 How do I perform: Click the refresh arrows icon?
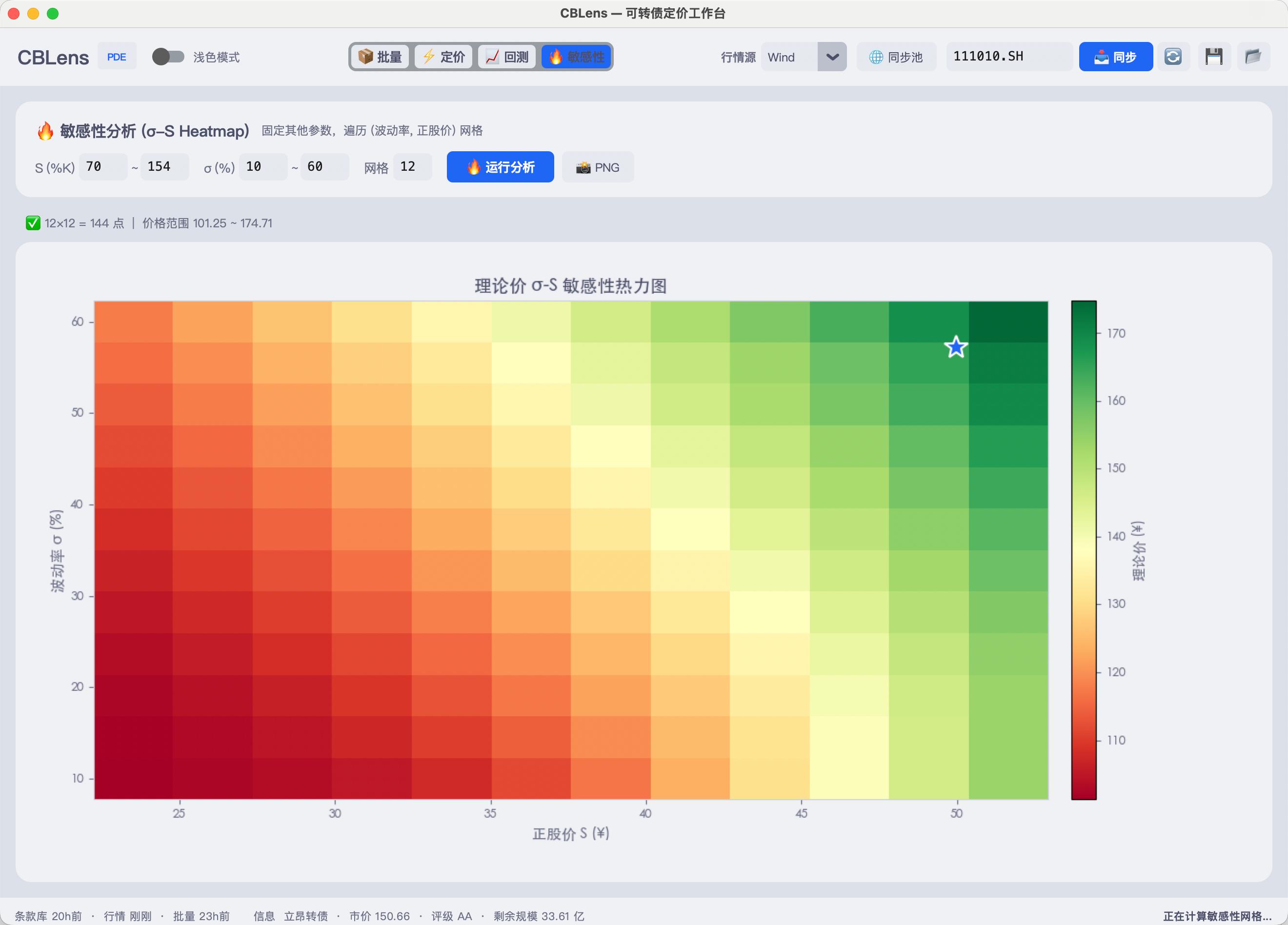click(x=1173, y=57)
